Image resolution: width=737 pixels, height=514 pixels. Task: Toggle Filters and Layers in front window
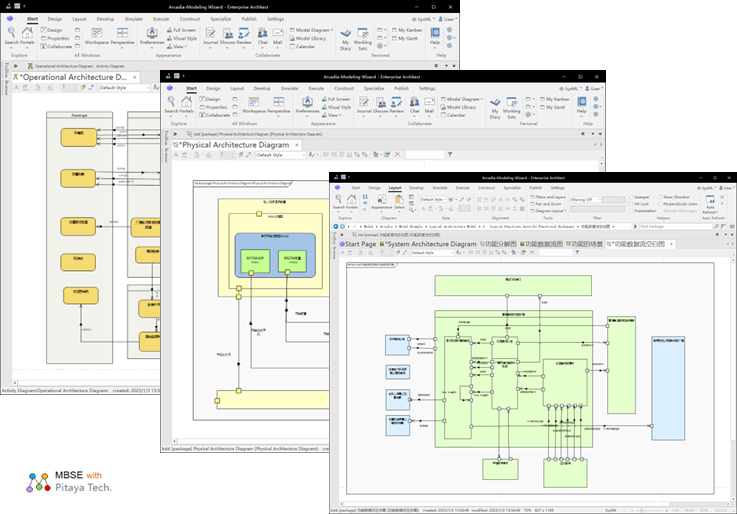click(x=548, y=197)
